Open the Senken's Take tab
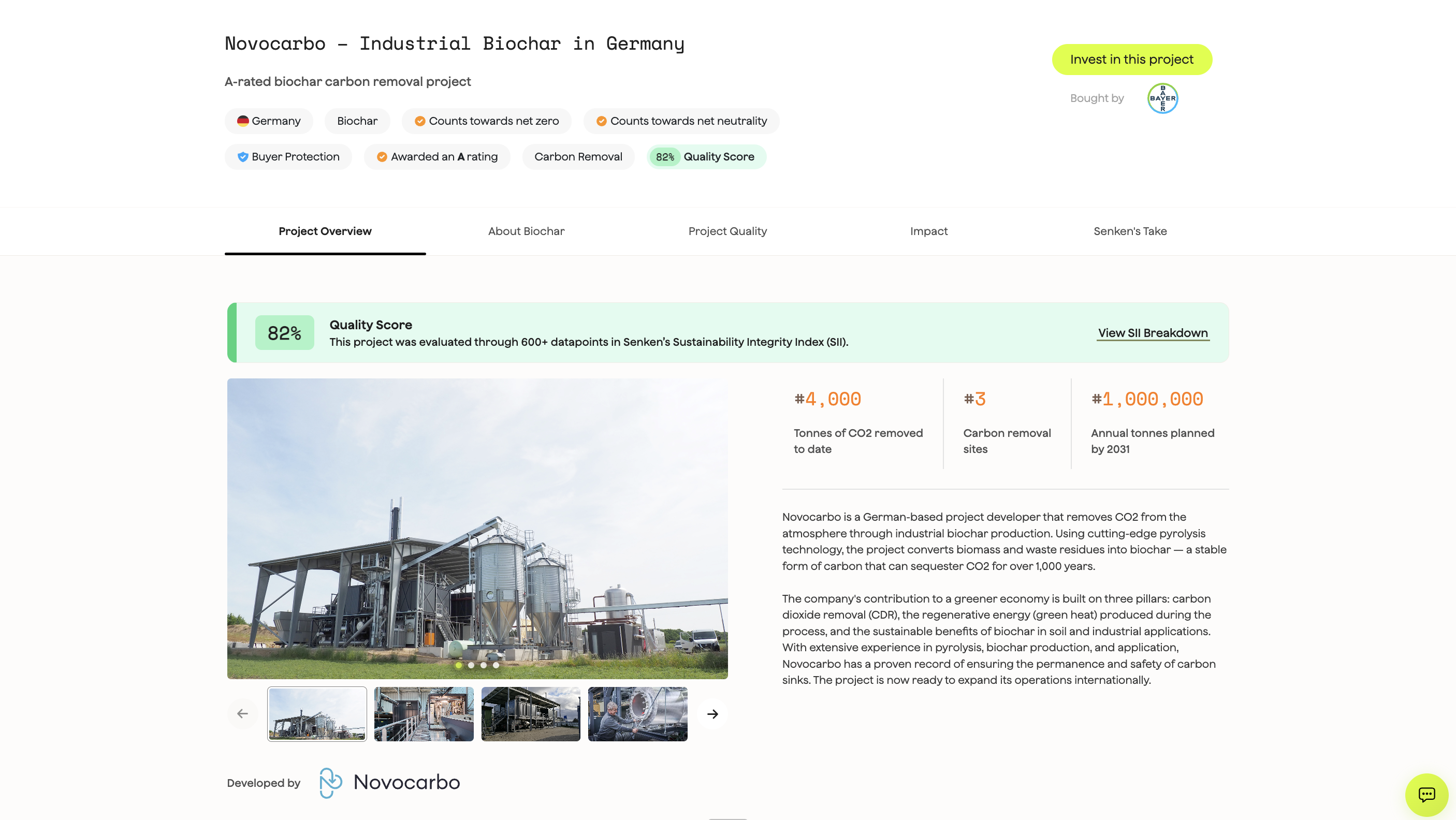This screenshot has width=1456, height=820. pyautogui.click(x=1130, y=231)
